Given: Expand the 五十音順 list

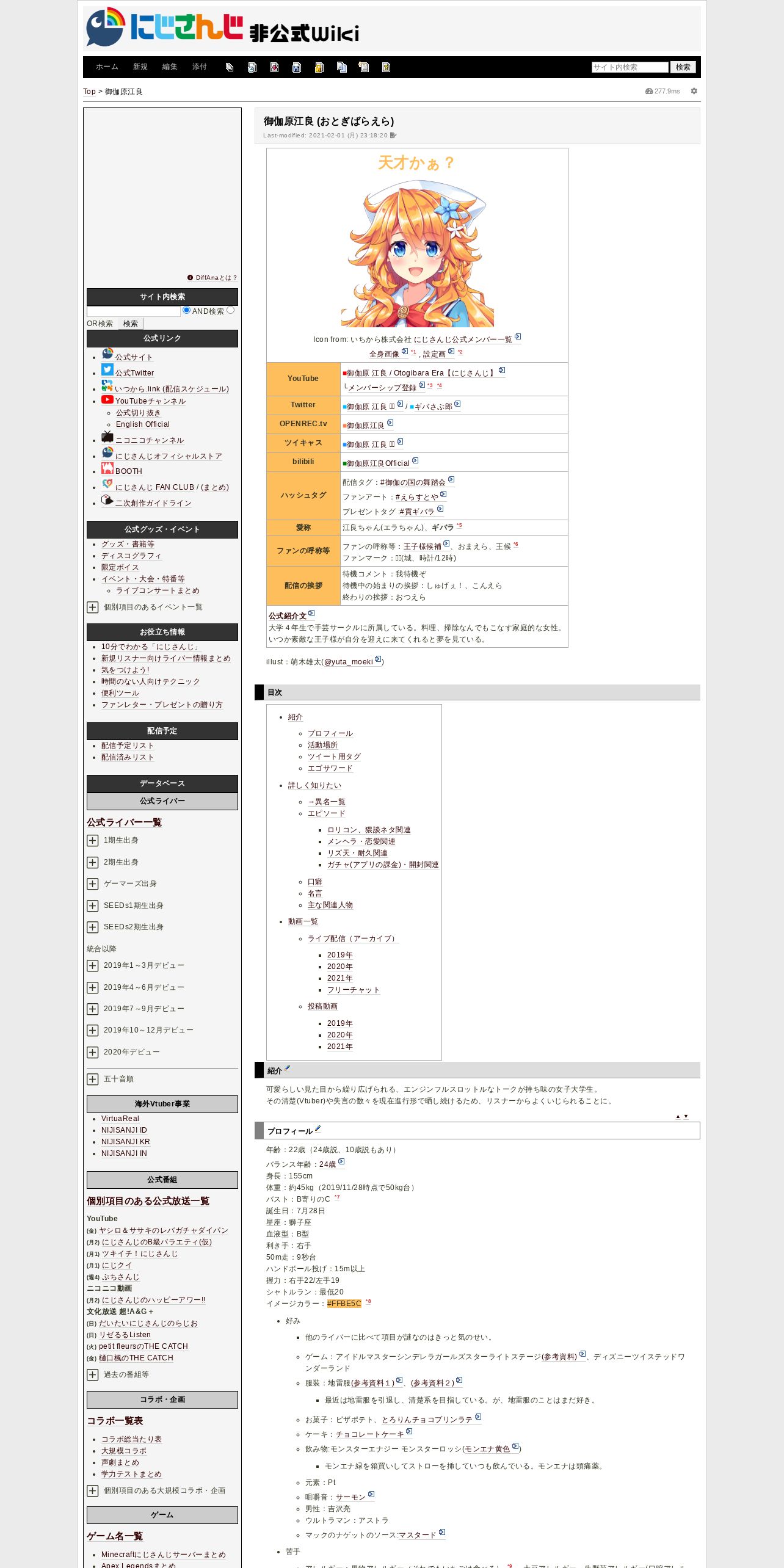Looking at the screenshot, I should point(92,1079).
